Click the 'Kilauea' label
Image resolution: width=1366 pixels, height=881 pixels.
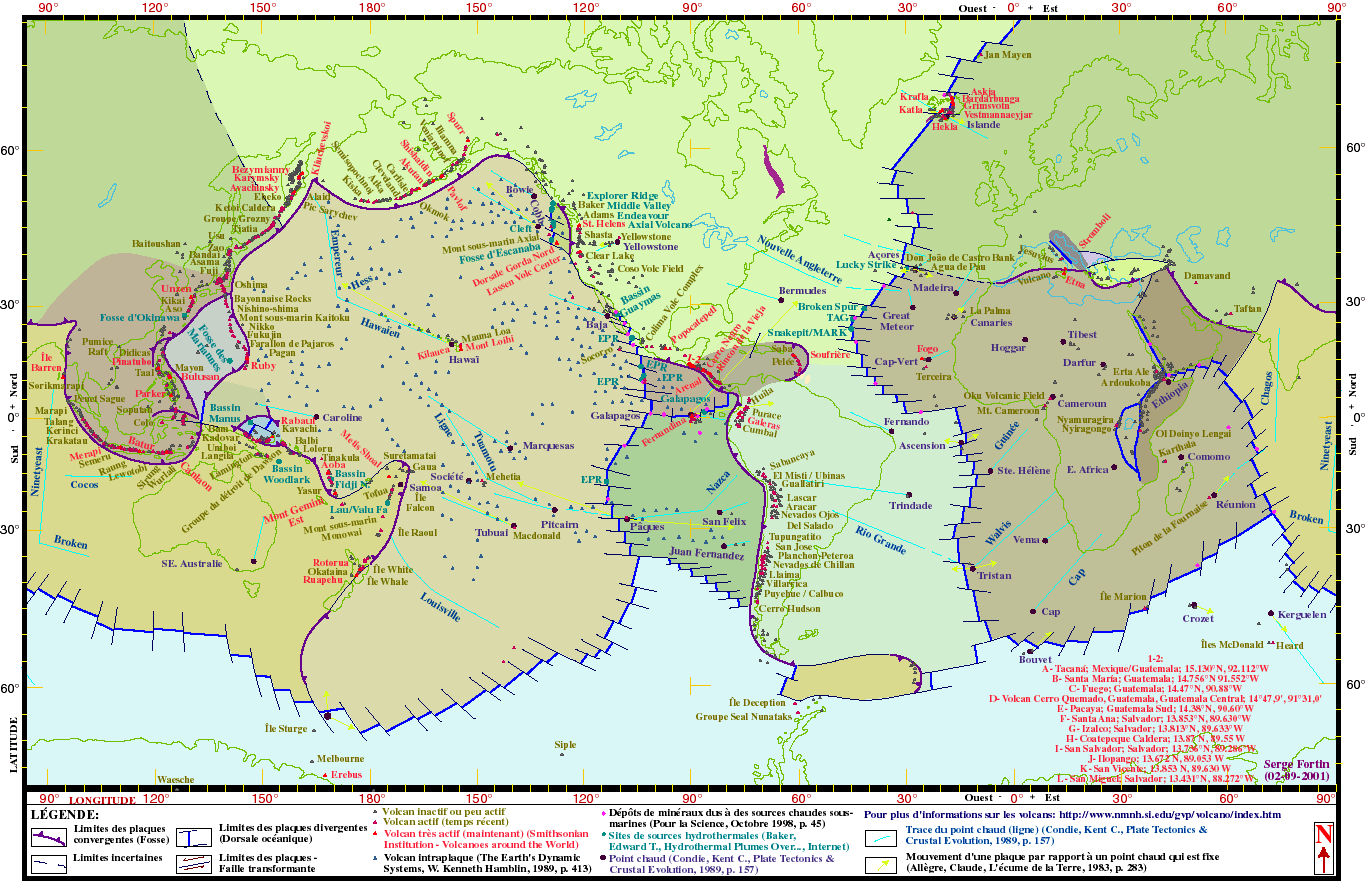click(435, 354)
